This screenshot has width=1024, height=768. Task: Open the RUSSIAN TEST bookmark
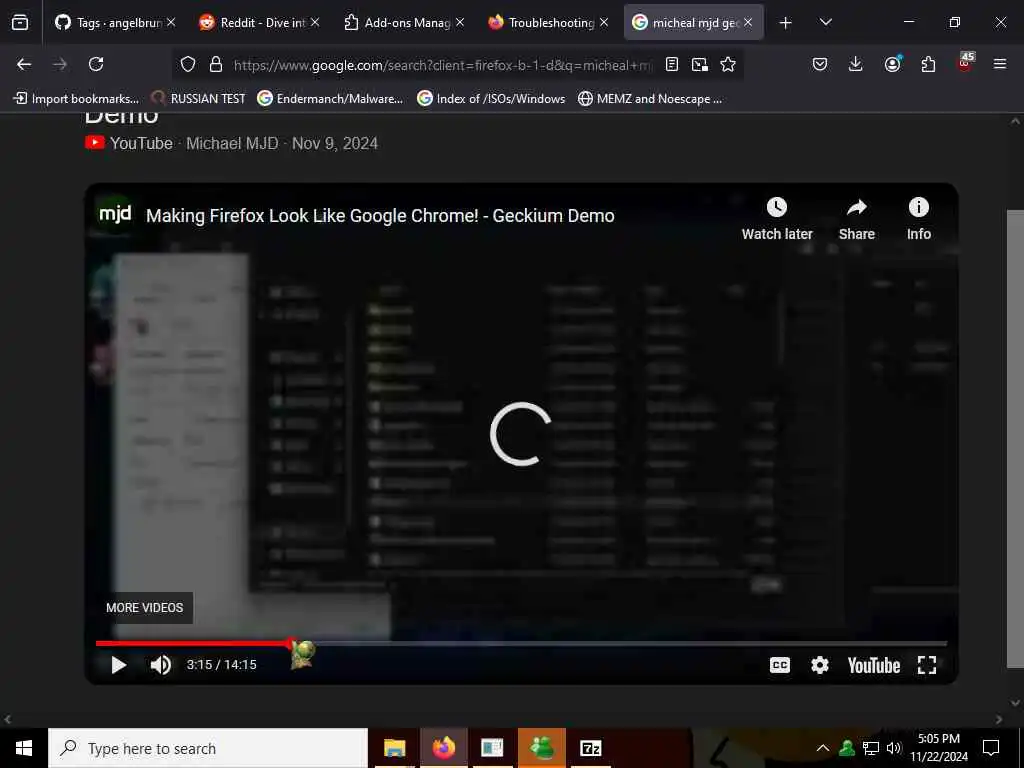pos(199,99)
